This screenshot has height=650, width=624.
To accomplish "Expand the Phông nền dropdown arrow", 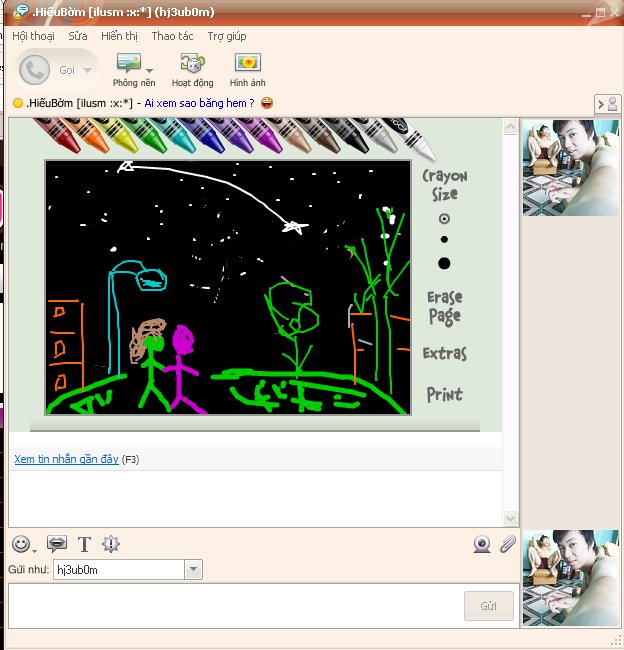I will click(150, 70).
